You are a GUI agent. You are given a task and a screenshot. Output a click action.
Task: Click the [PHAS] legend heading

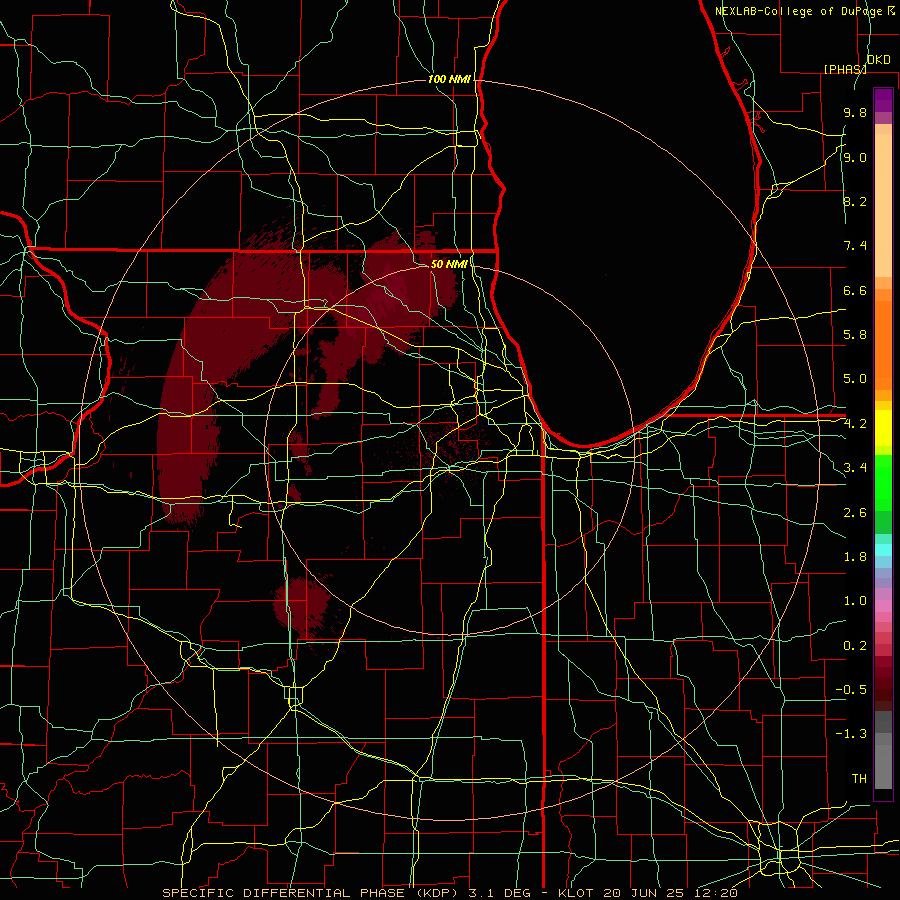(x=845, y=69)
